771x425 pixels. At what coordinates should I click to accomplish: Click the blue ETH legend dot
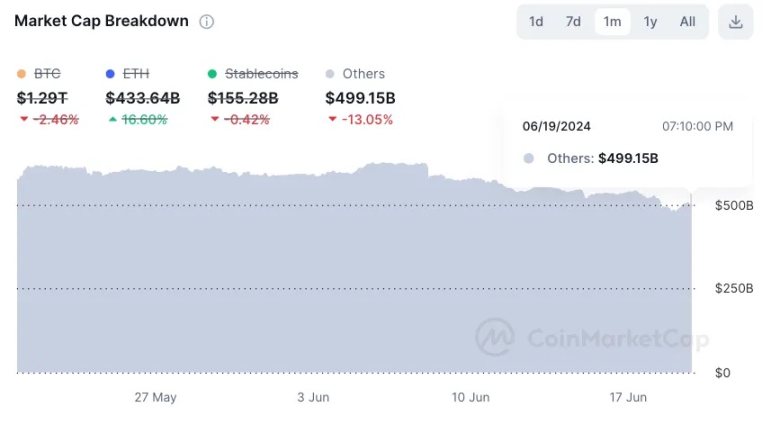pos(110,74)
